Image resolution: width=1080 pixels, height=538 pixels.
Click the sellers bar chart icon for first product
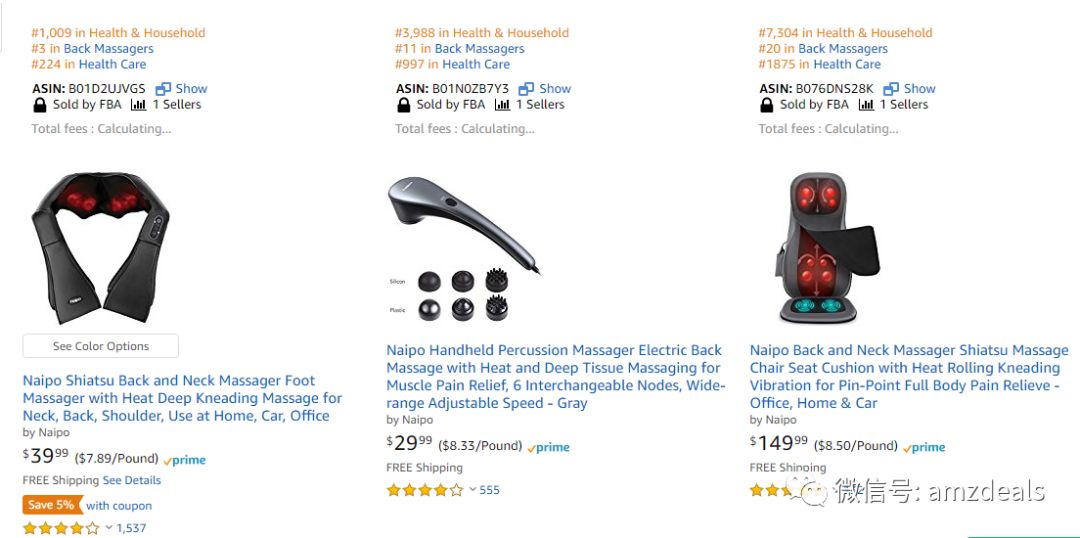coord(138,105)
